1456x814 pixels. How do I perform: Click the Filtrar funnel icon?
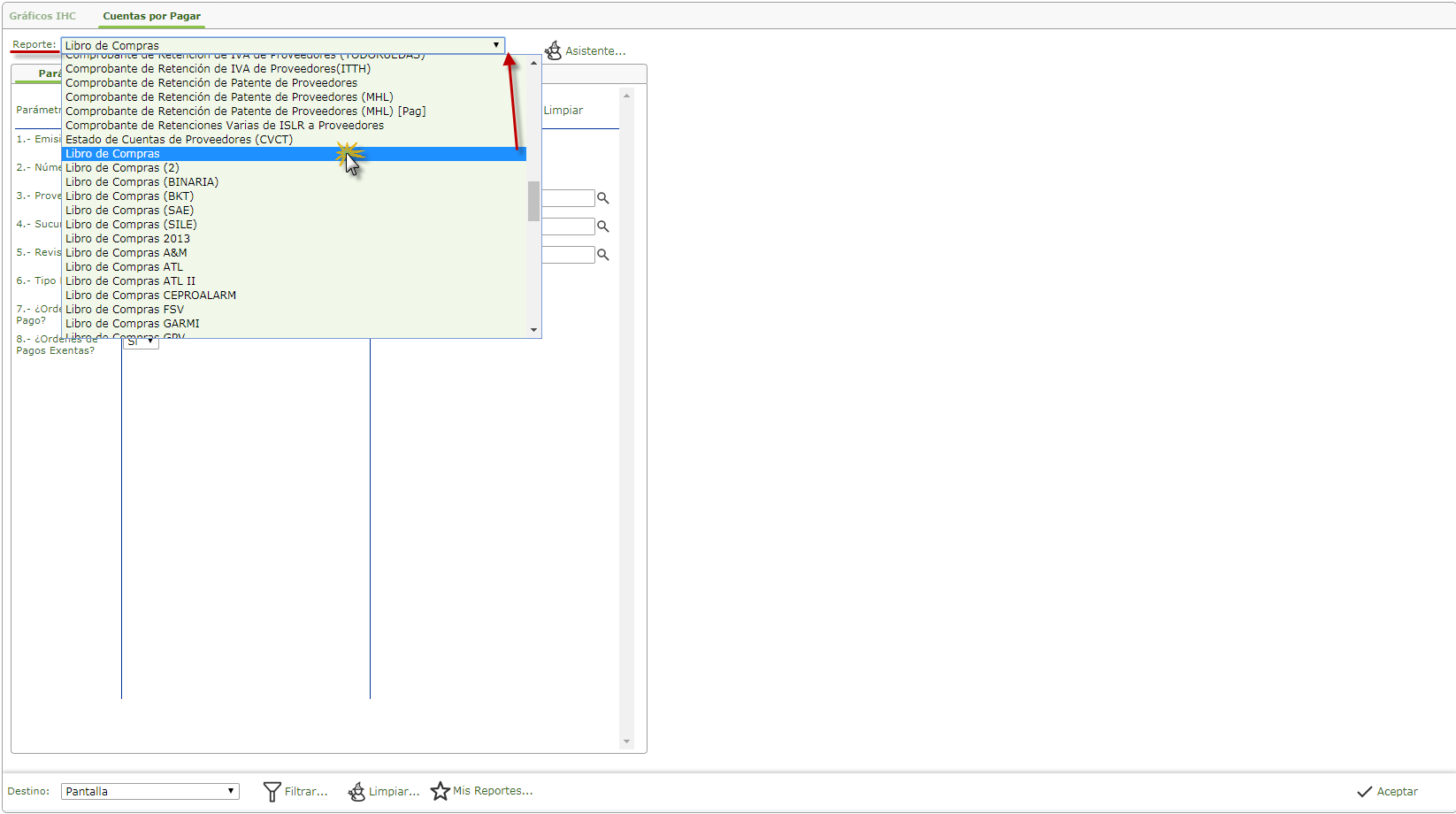272,792
